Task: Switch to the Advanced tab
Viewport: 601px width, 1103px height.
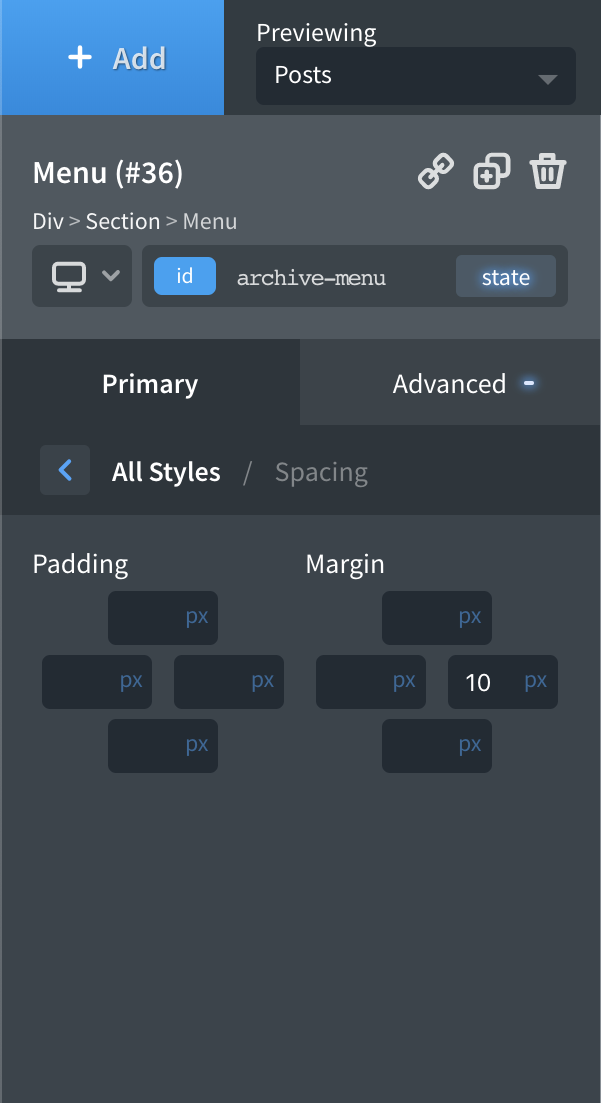Action: point(450,383)
